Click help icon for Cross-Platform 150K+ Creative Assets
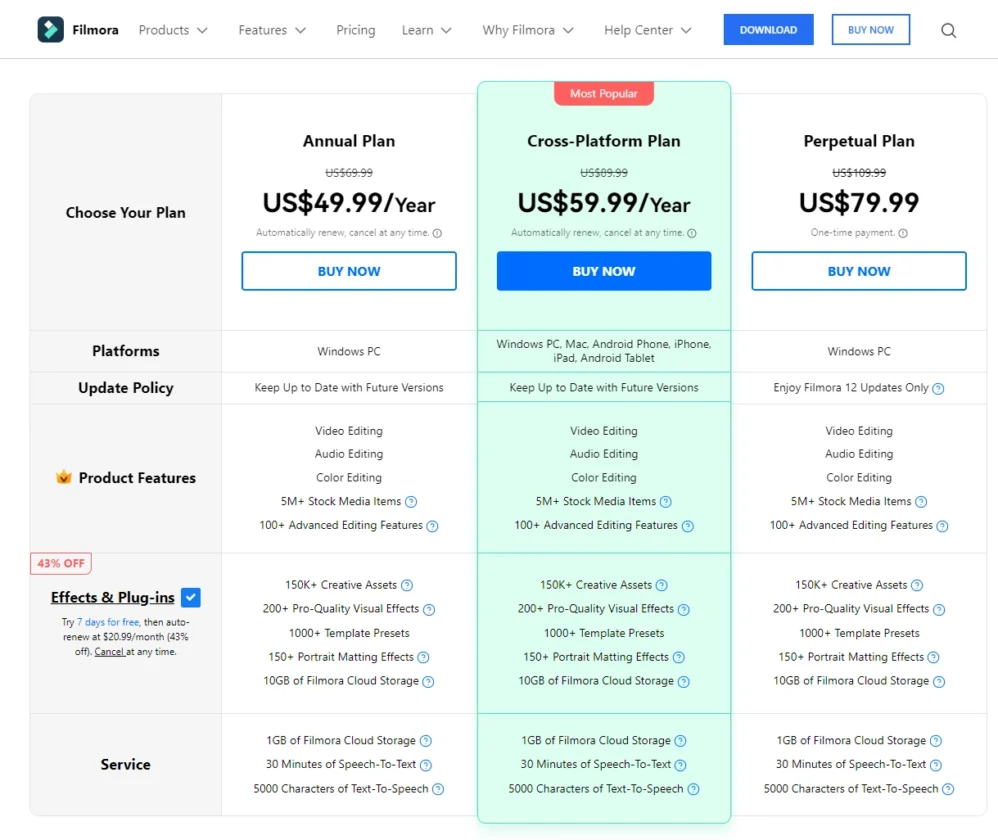 click(x=661, y=585)
